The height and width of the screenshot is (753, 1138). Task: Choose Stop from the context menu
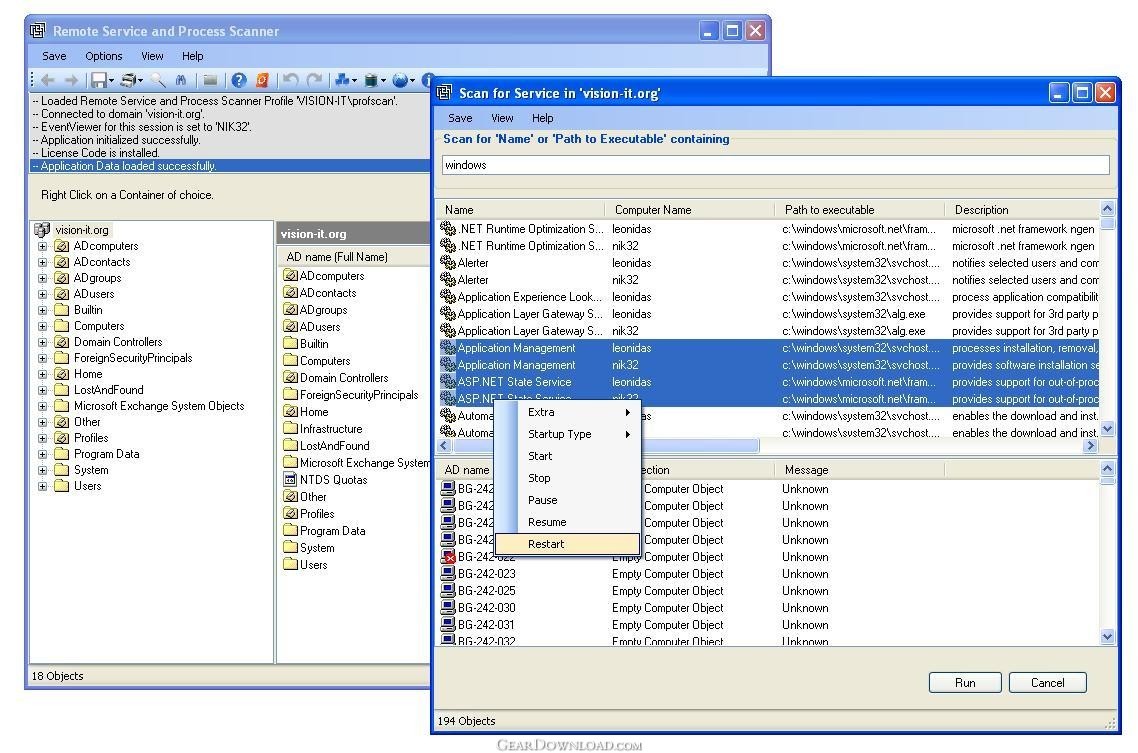568,478
